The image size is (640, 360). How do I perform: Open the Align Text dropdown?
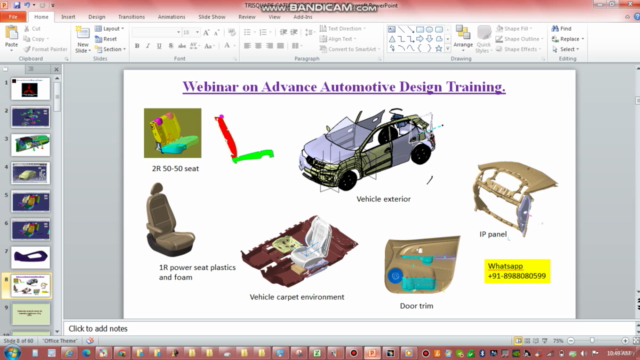[338, 39]
